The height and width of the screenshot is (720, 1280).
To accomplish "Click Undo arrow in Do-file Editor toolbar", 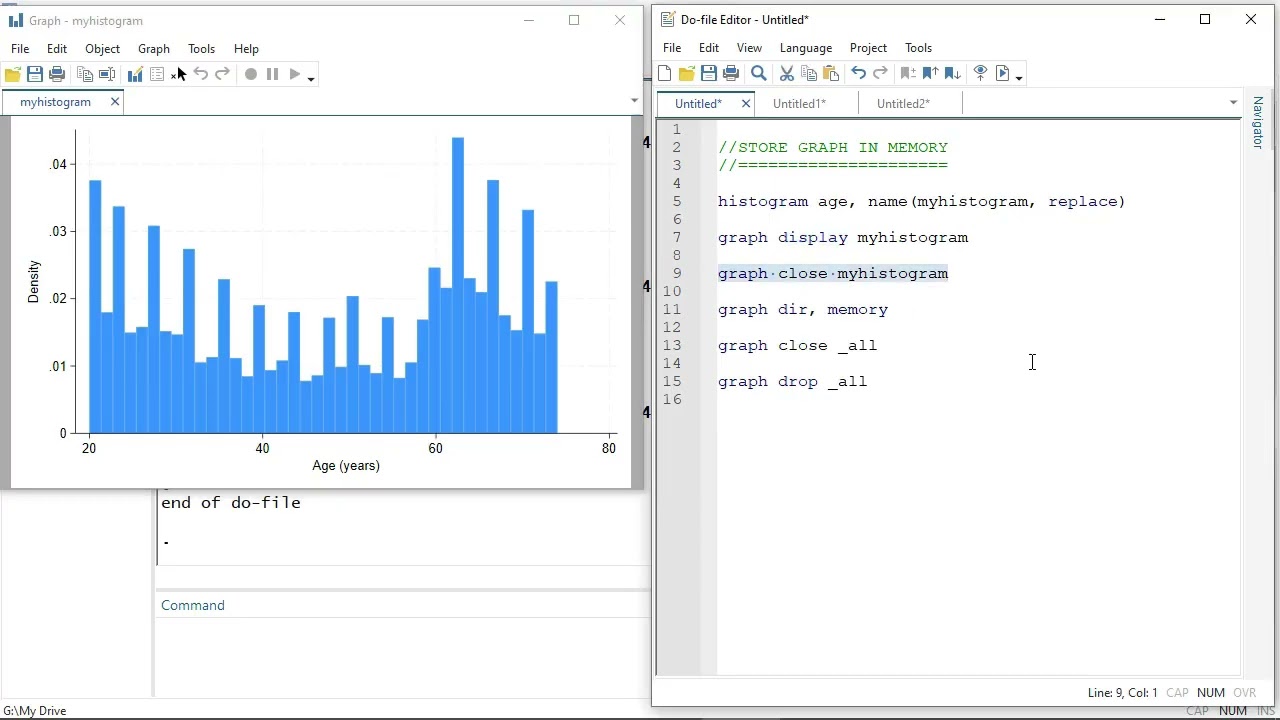I will click(858, 73).
